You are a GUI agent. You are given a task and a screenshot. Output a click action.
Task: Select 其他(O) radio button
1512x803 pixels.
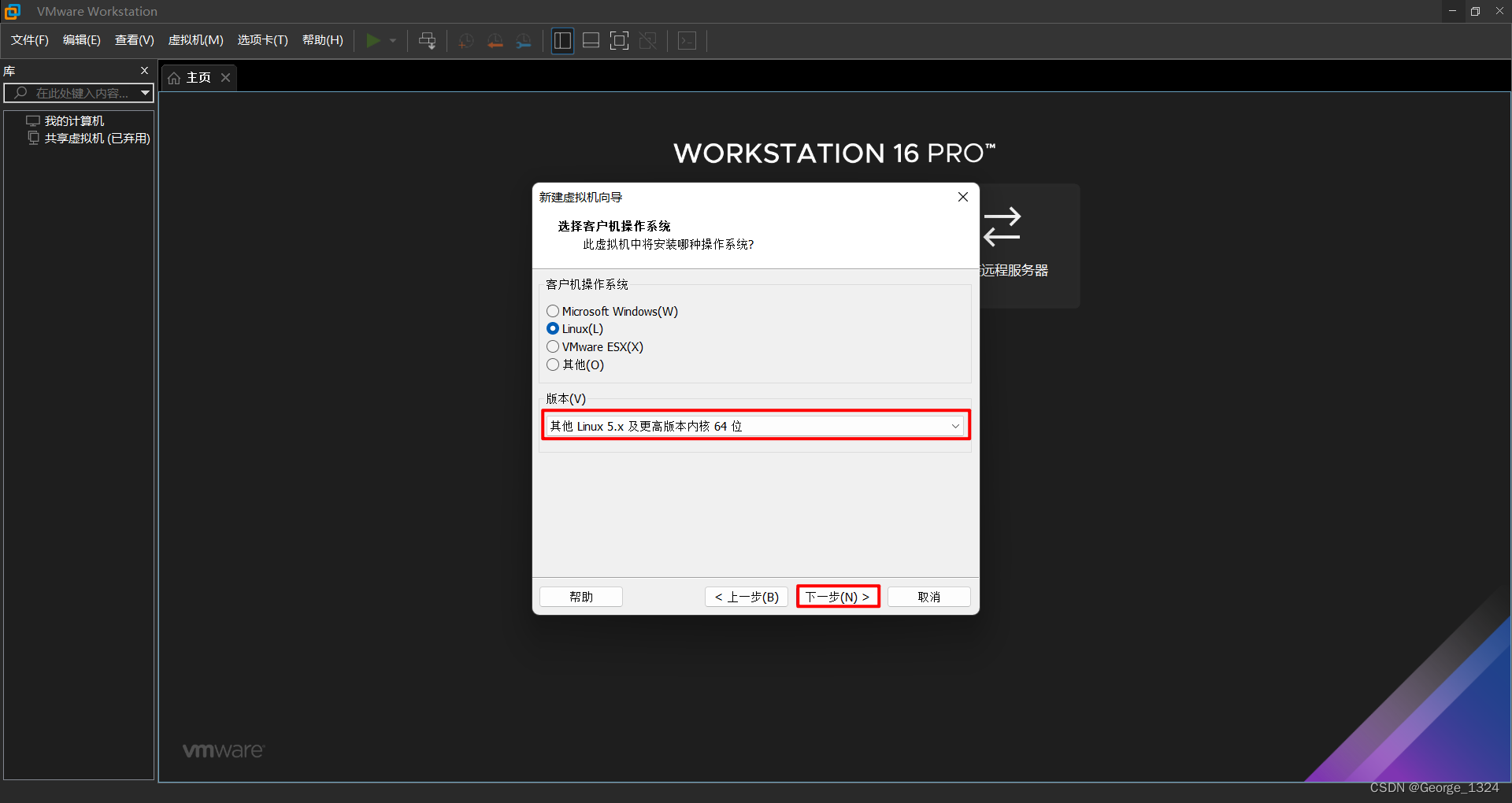tap(553, 364)
